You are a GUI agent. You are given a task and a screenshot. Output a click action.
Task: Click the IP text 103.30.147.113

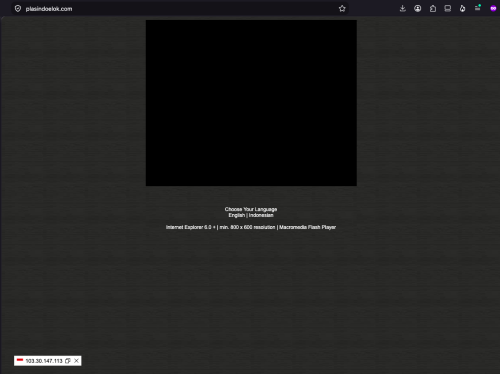pos(44,361)
